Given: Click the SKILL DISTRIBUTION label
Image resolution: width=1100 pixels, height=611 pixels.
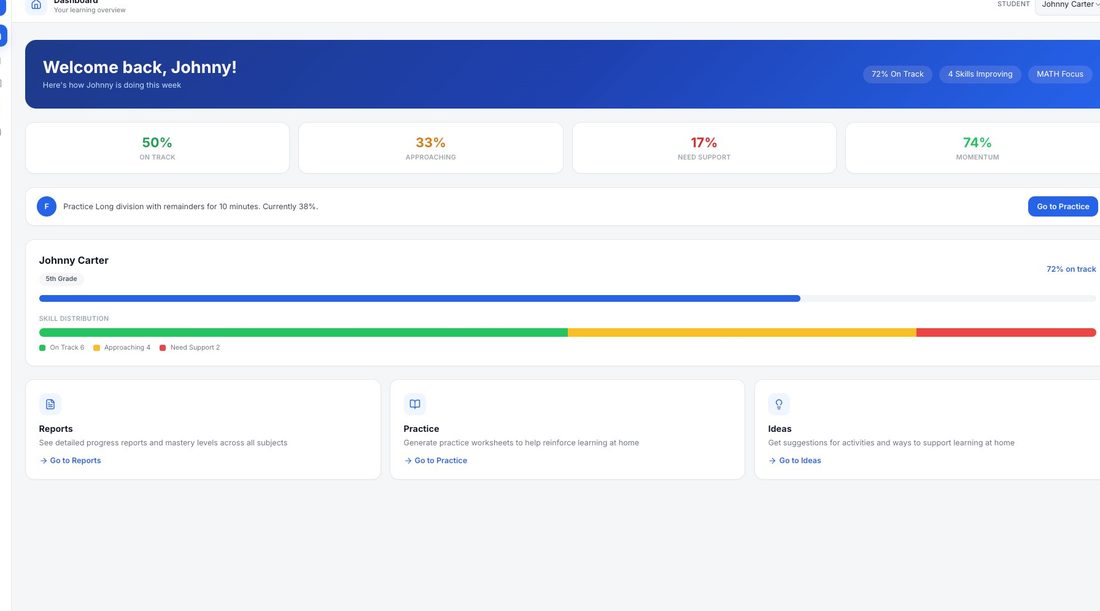Looking at the screenshot, I should coord(74,318).
